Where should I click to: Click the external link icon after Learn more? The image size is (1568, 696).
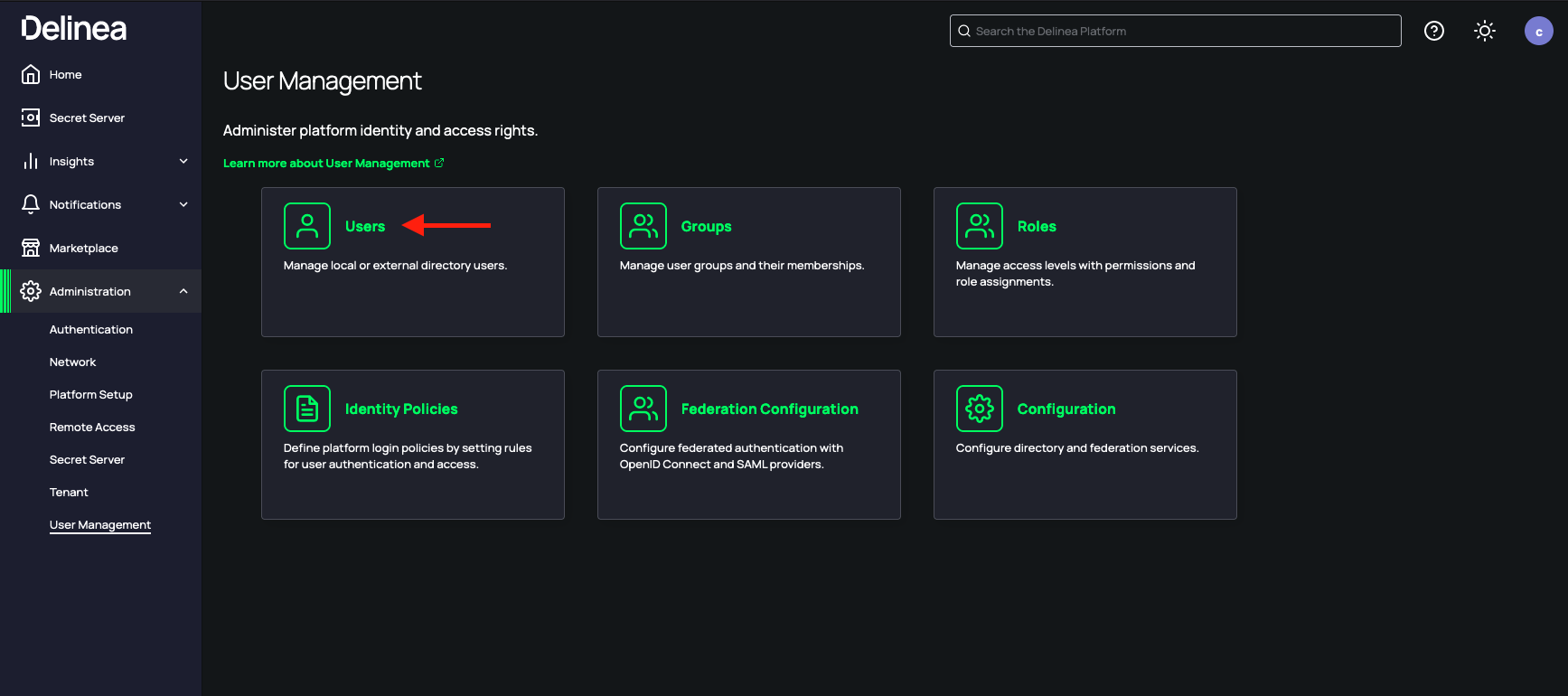(x=439, y=163)
